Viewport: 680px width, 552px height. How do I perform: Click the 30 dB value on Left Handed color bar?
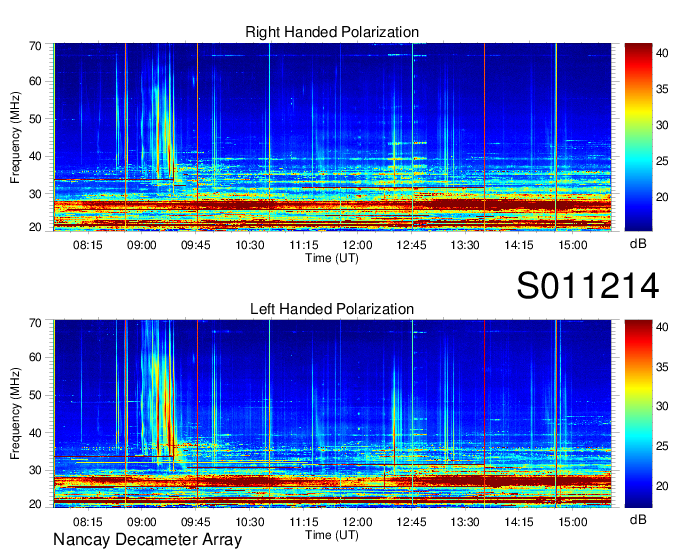point(662,406)
